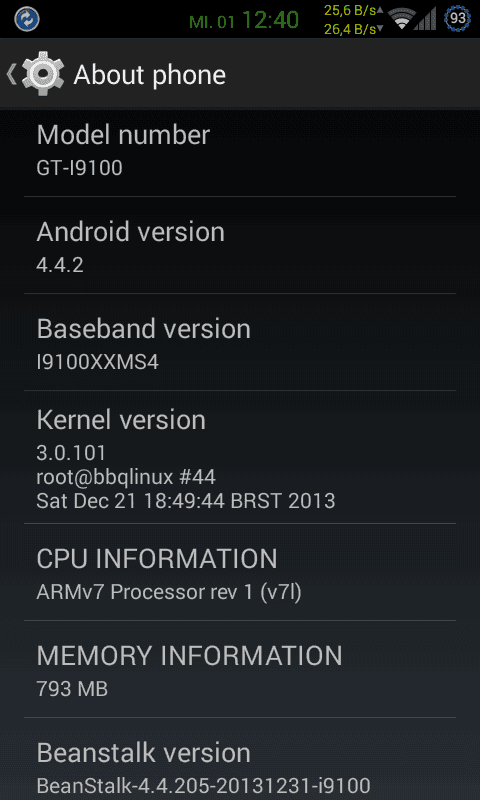Tap the 25,6 B/s upload speed indicator

coord(353,11)
